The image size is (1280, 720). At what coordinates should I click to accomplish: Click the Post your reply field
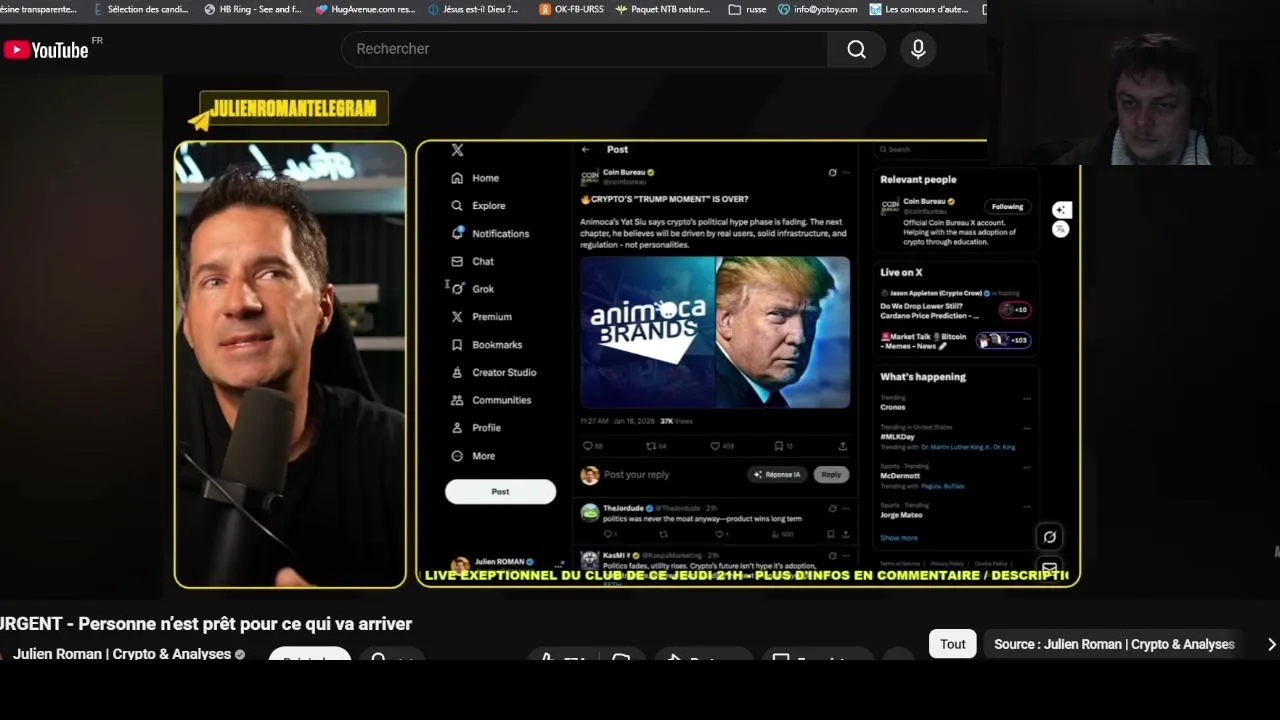tap(637, 475)
